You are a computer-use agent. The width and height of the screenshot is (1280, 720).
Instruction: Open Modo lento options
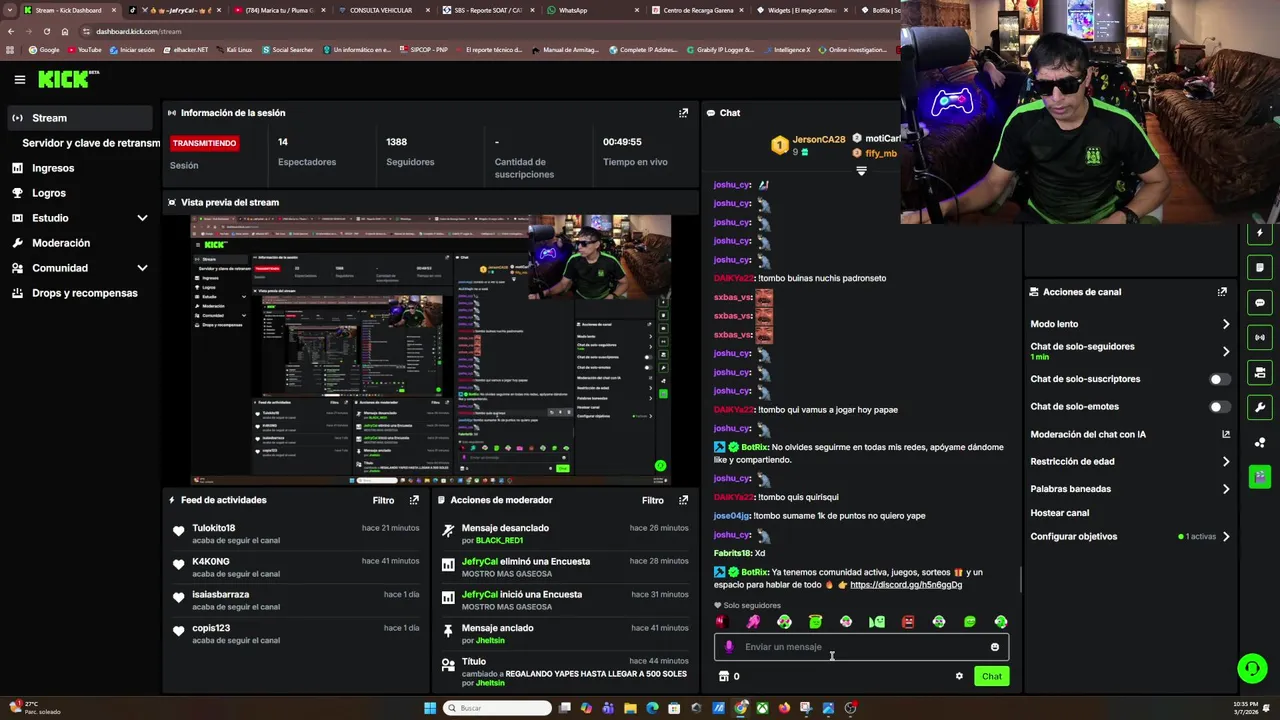tap(1130, 324)
